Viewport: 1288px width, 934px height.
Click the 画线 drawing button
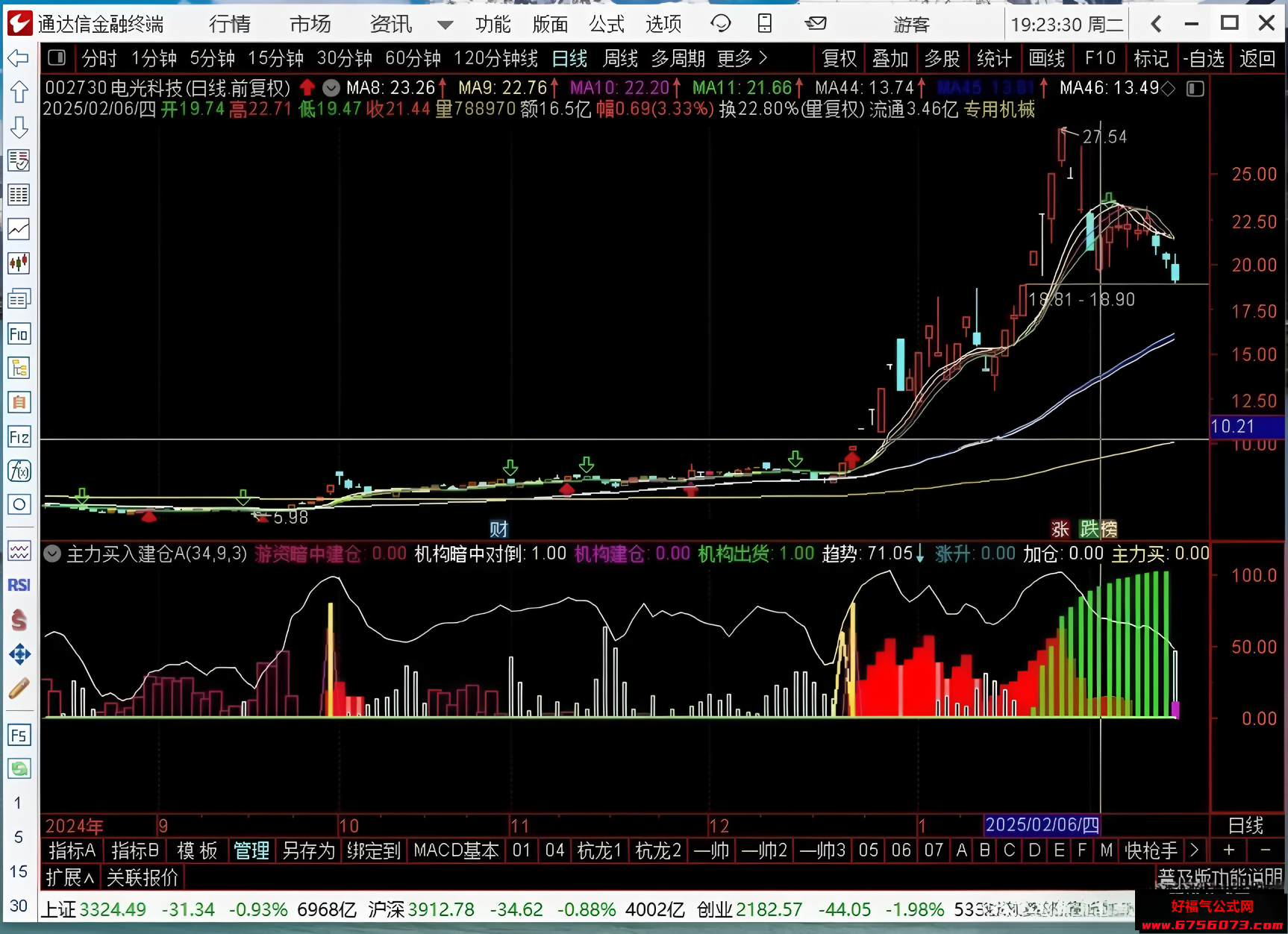coord(1046,58)
